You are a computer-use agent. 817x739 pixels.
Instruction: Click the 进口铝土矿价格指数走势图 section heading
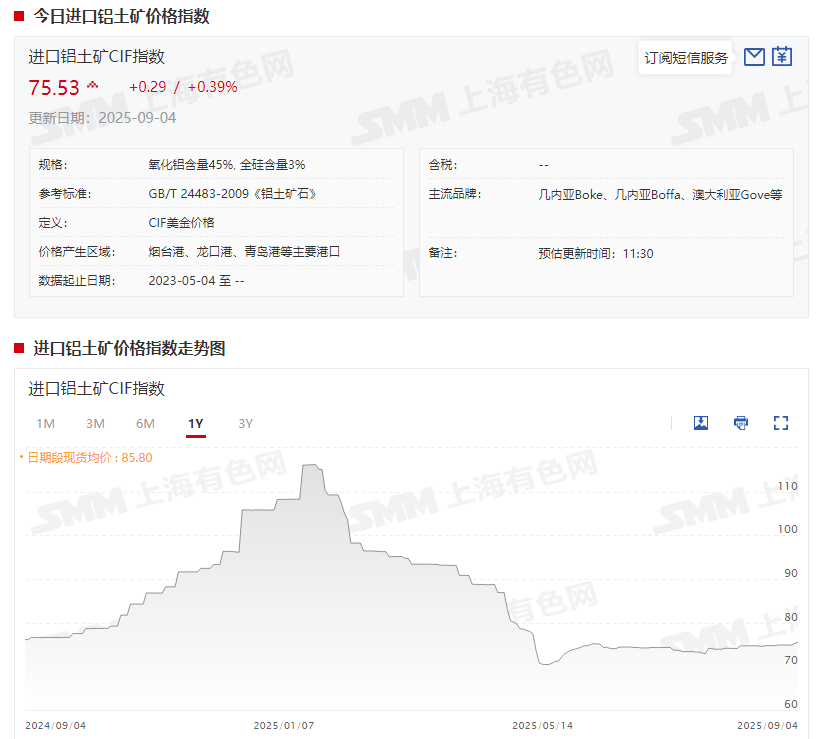click(x=129, y=348)
